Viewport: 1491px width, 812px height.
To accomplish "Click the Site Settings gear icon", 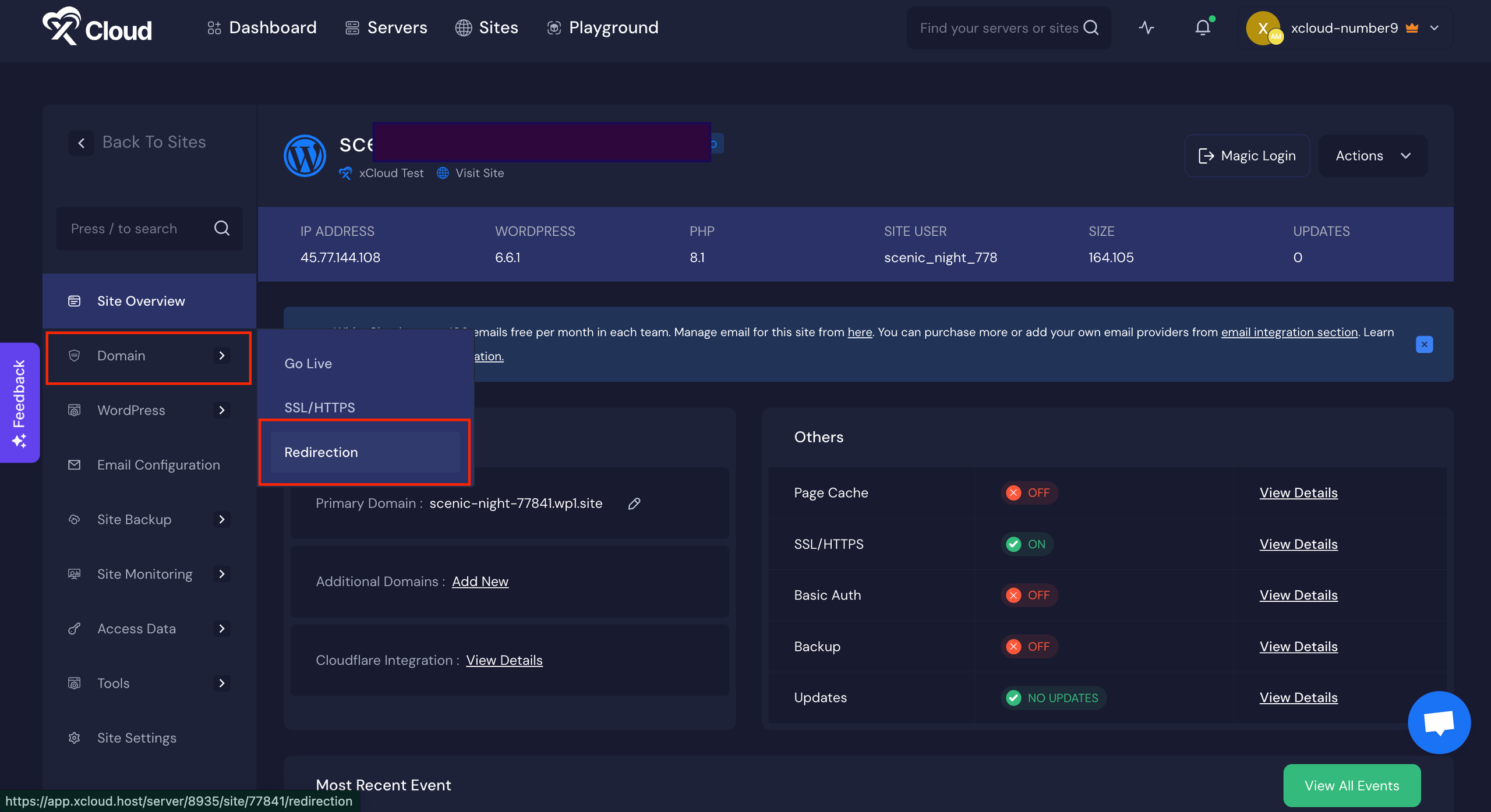I will [74, 738].
